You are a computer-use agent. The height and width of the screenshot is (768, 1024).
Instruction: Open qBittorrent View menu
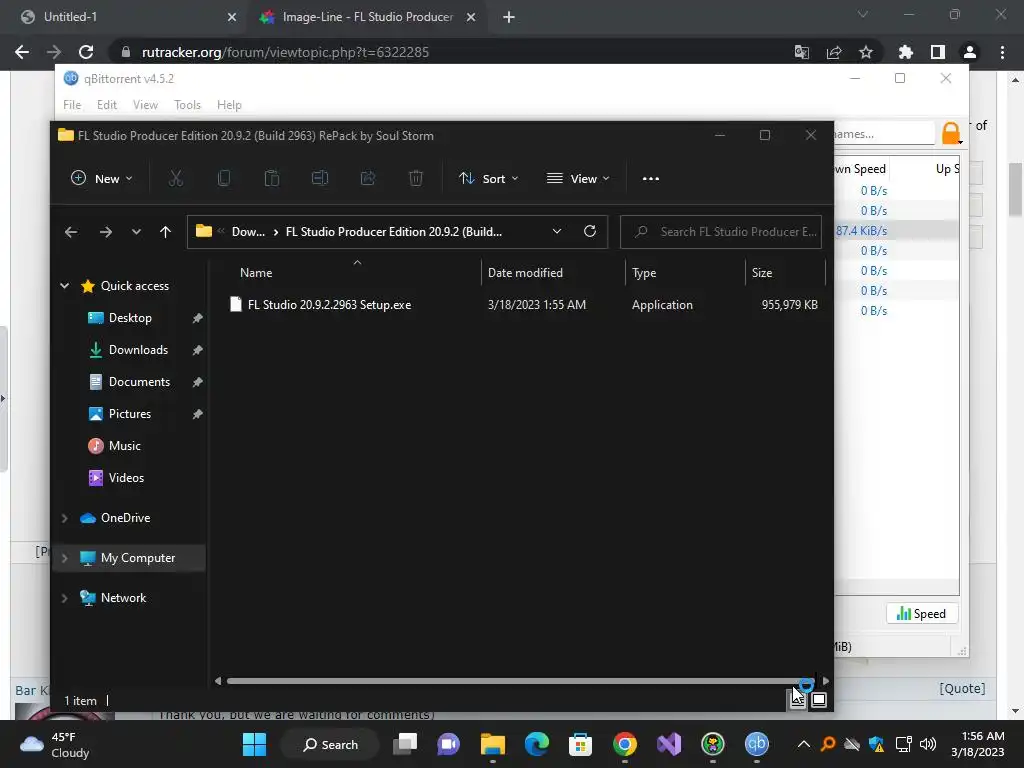pos(145,104)
